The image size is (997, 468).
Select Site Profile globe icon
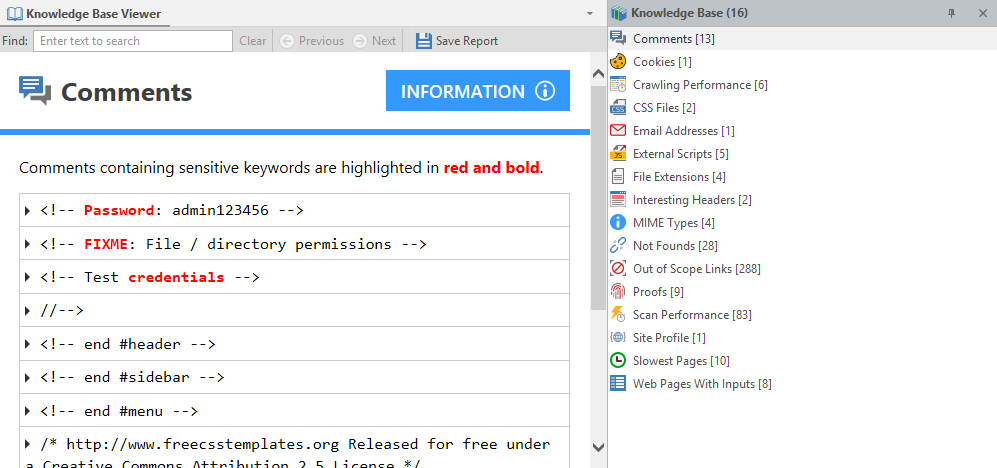point(618,338)
